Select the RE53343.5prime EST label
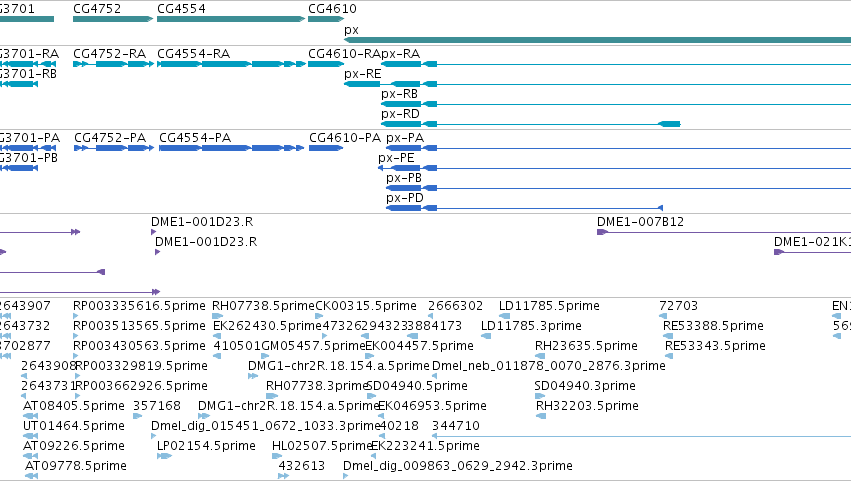 click(715, 346)
